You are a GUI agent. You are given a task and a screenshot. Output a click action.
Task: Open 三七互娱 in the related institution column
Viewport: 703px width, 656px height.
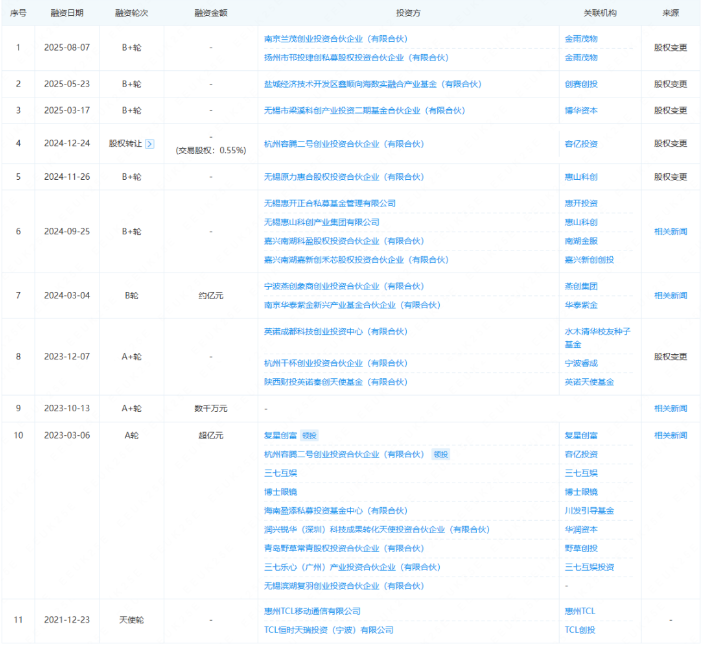[581, 474]
